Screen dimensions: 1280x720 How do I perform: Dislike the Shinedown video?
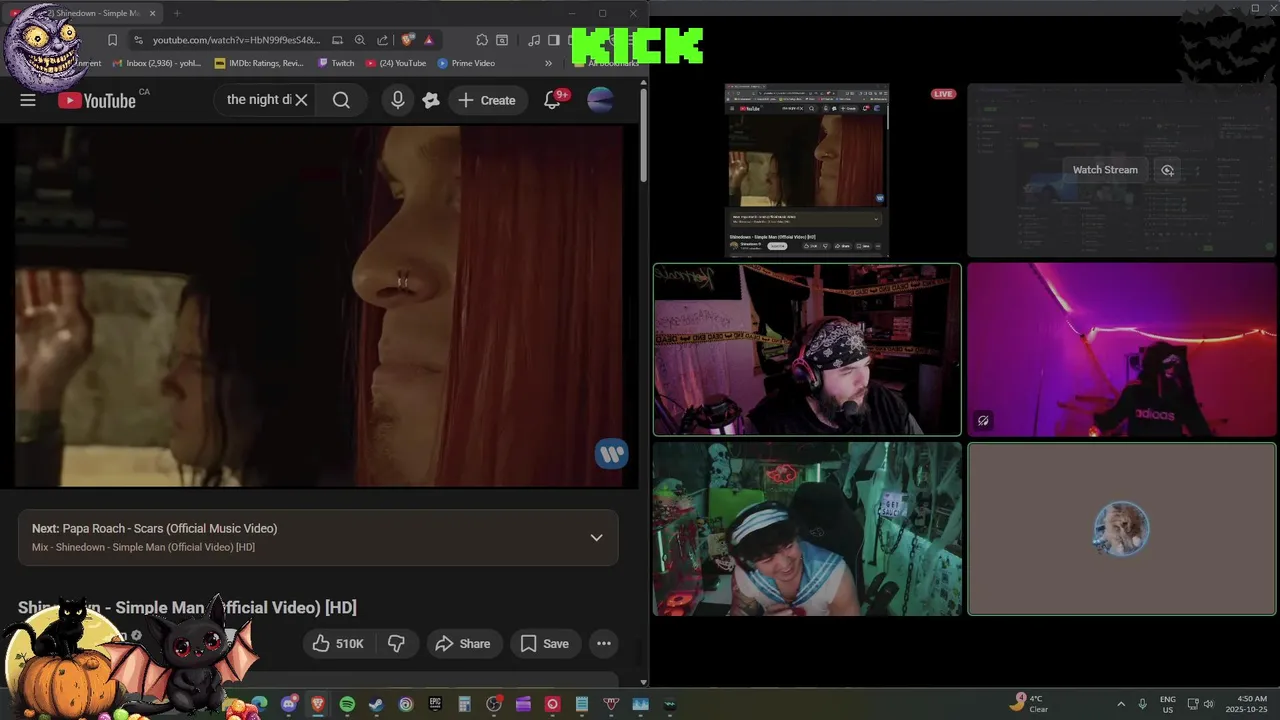click(396, 643)
